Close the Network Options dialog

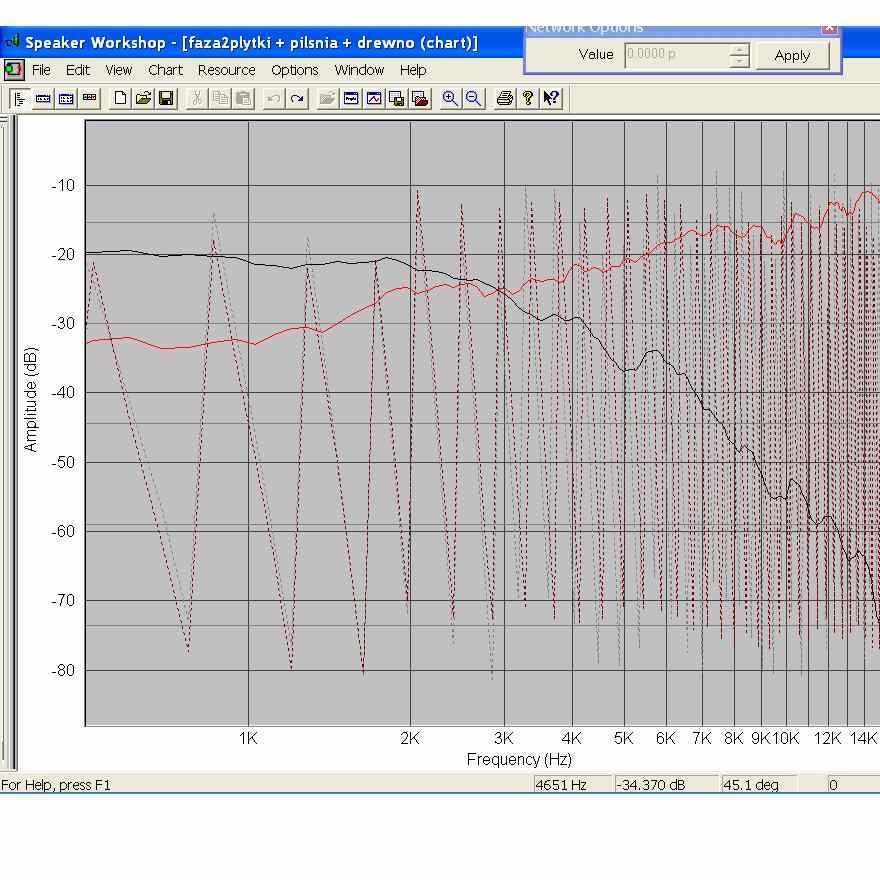pyautogui.click(x=829, y=28)
